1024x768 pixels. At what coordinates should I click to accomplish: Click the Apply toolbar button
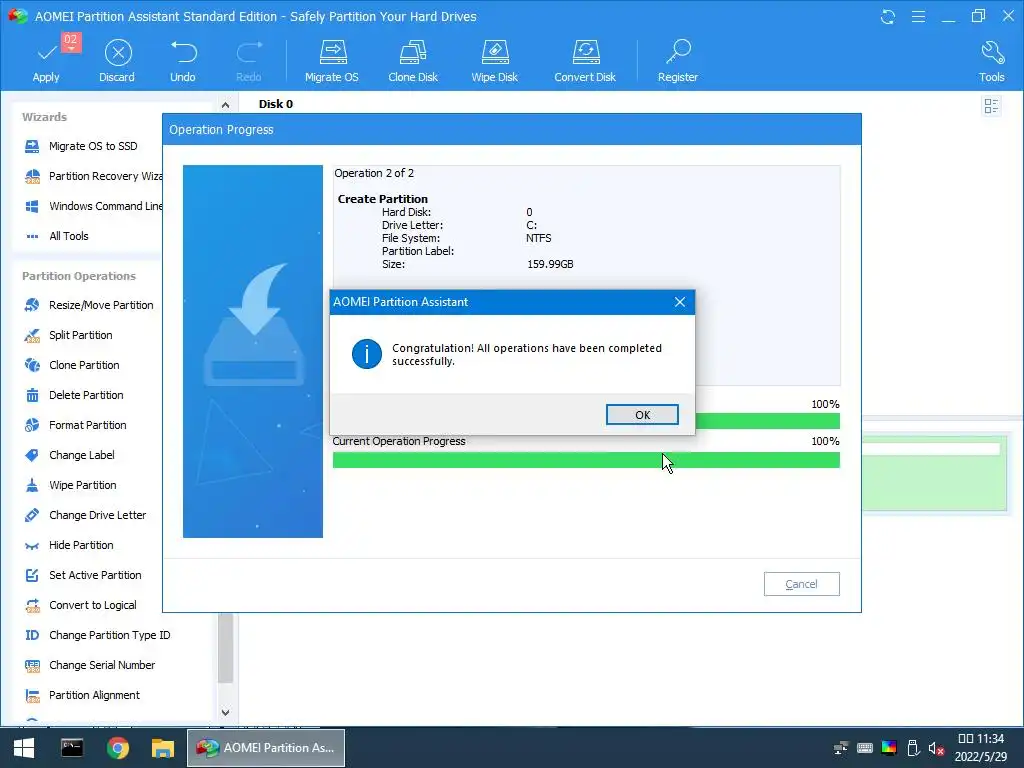[x=46, y=61]
